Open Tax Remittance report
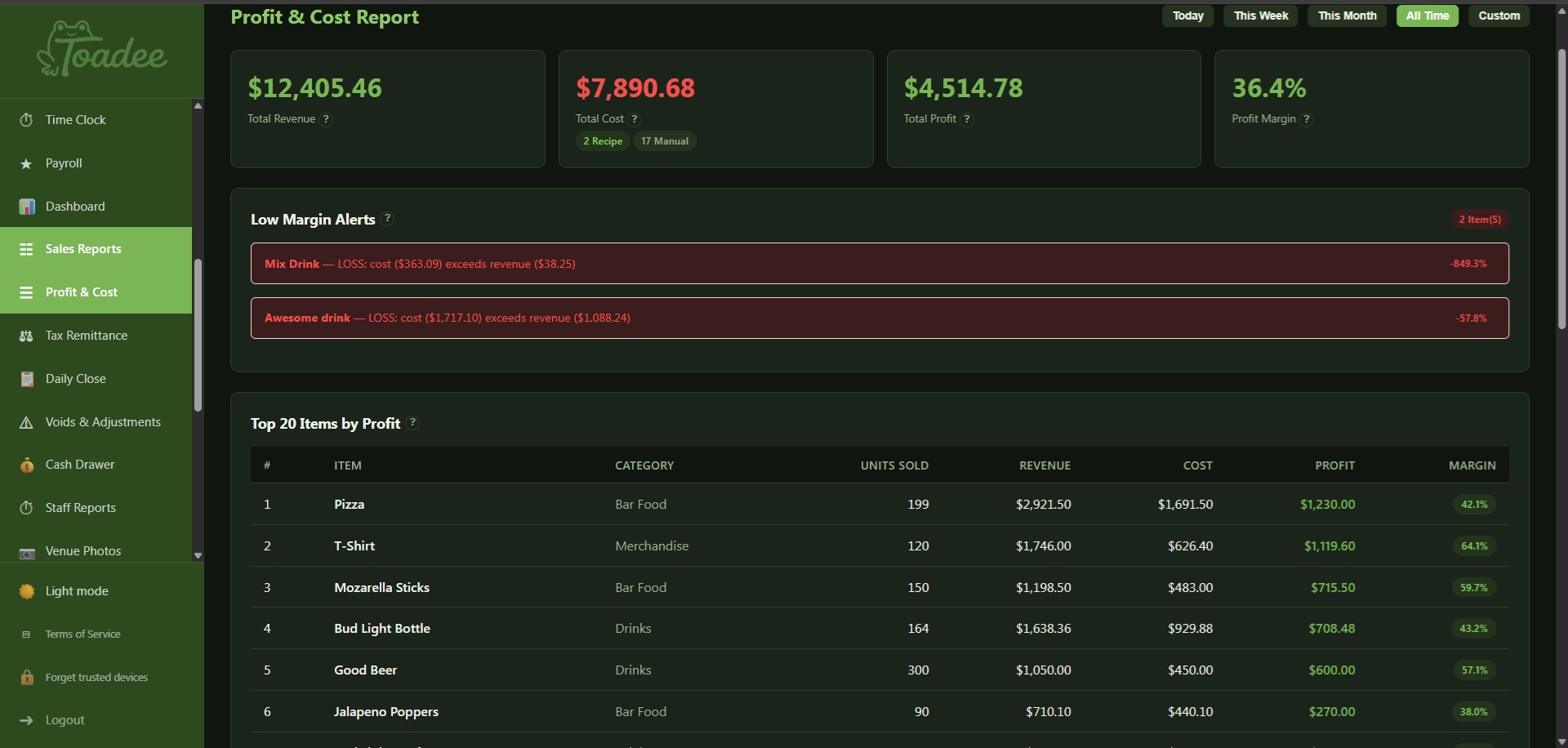The height and width of the screenshot is (748, 1568). [x=96, y=336]
